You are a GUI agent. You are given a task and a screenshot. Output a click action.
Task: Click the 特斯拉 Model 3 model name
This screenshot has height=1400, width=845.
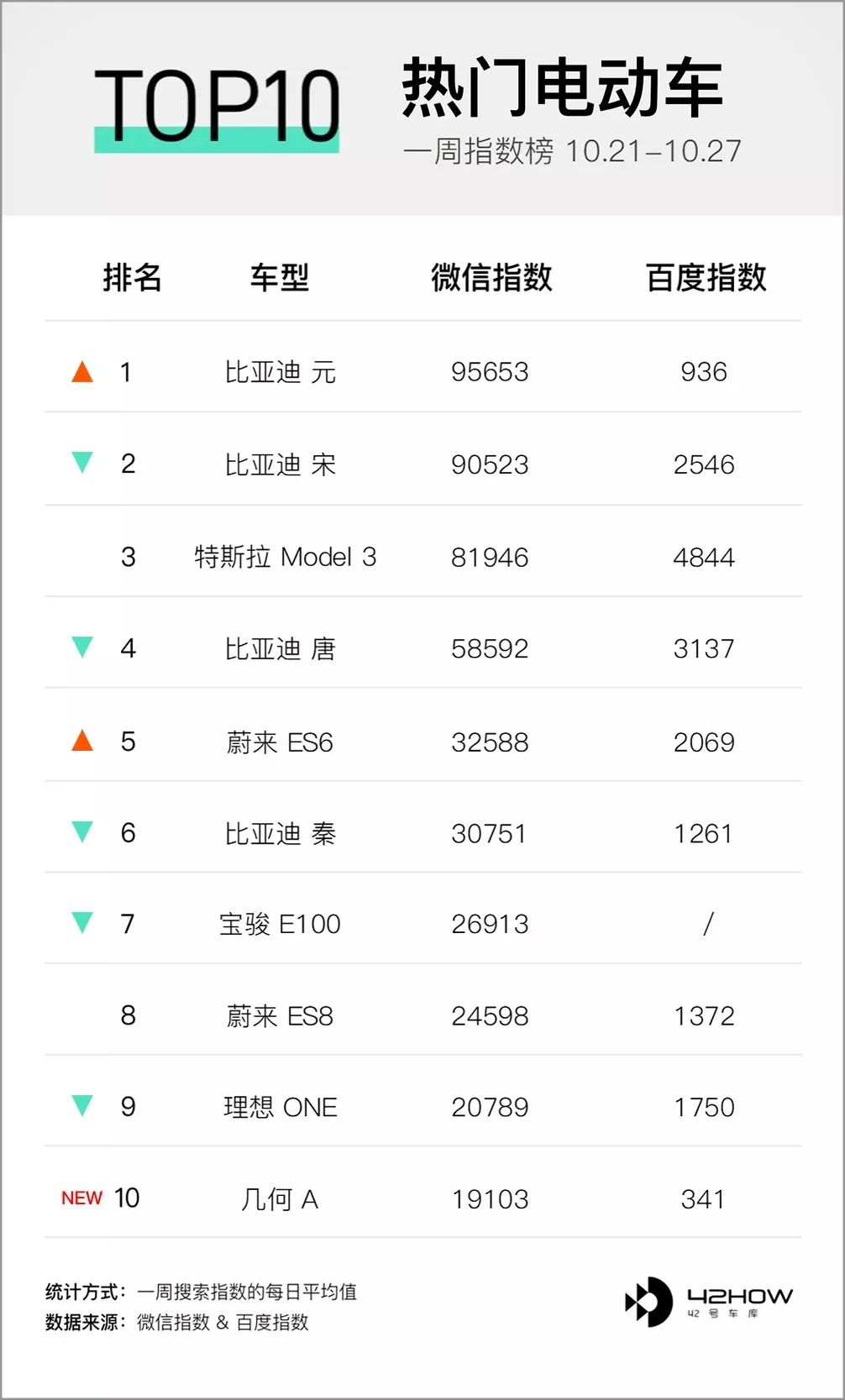(285, 557)
